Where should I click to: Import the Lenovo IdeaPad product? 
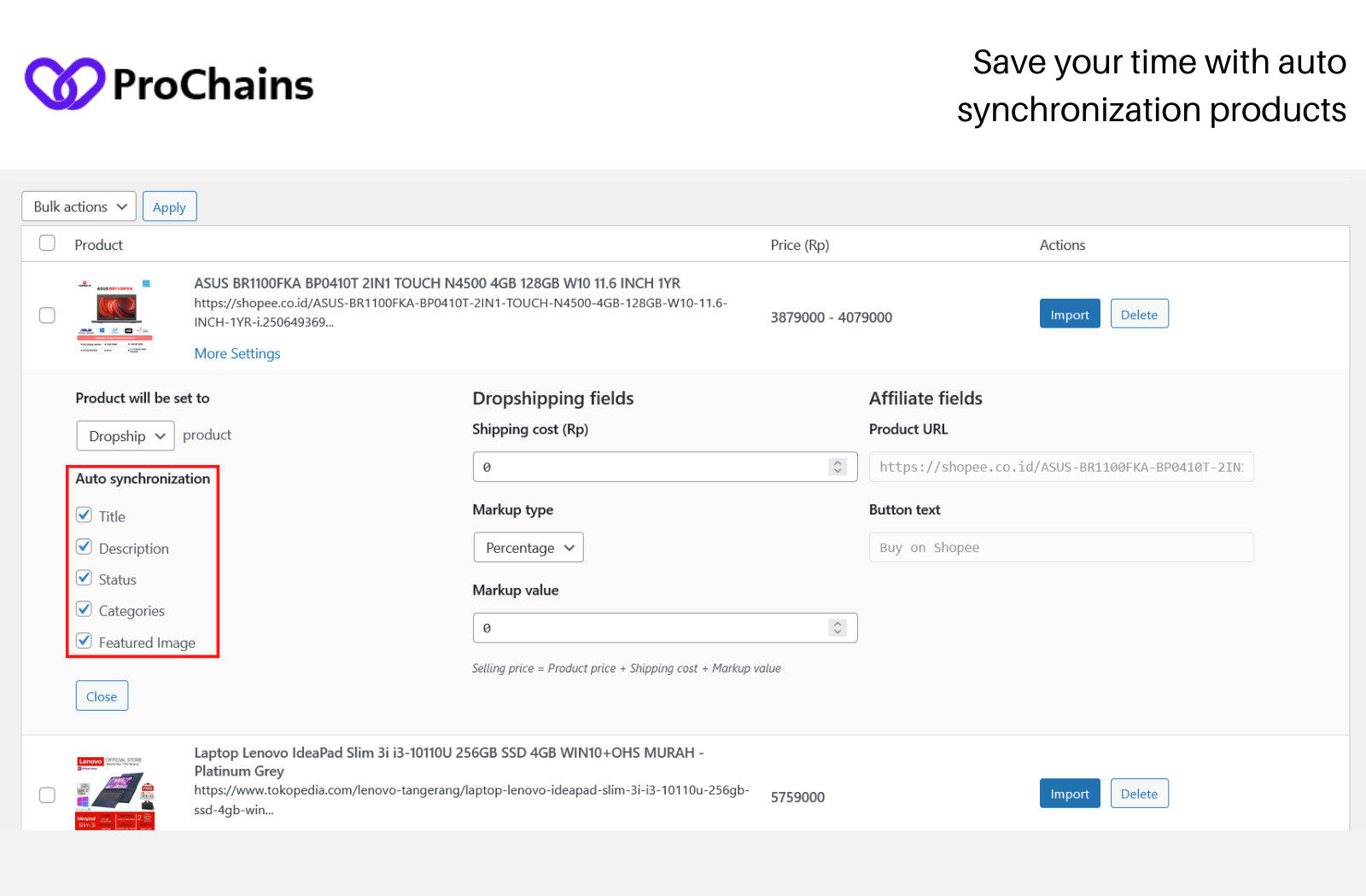tap(1070, 794)
